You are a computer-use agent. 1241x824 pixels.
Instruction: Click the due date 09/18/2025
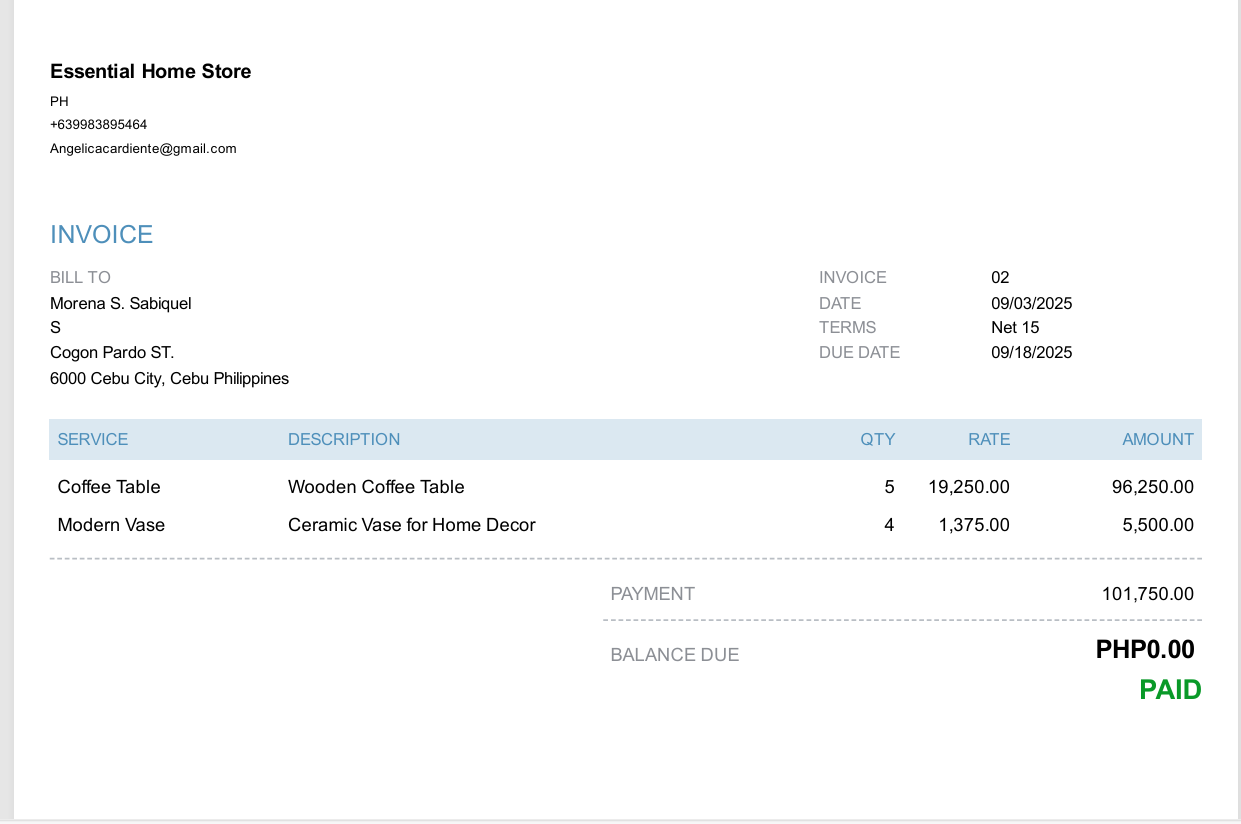(x=1031, y=352)
